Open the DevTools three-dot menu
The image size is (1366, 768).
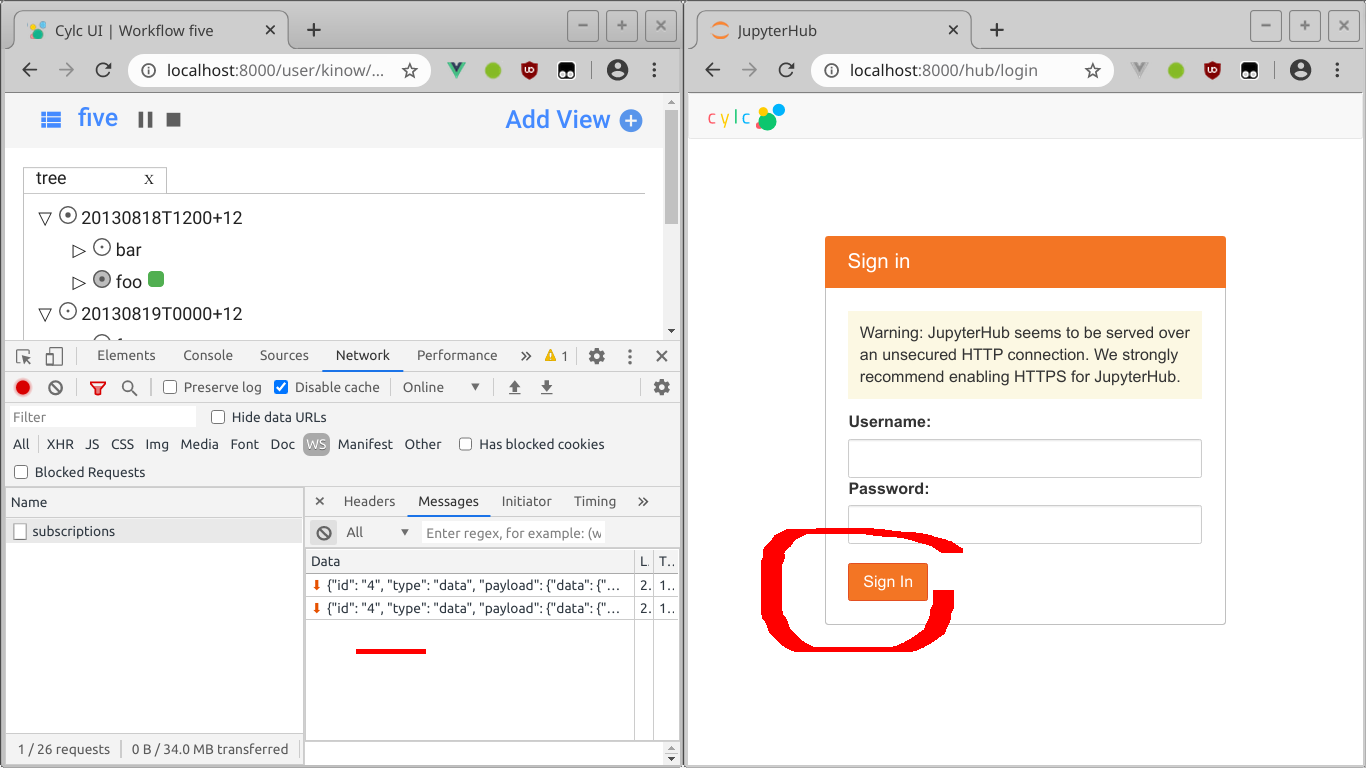[630, 356]
